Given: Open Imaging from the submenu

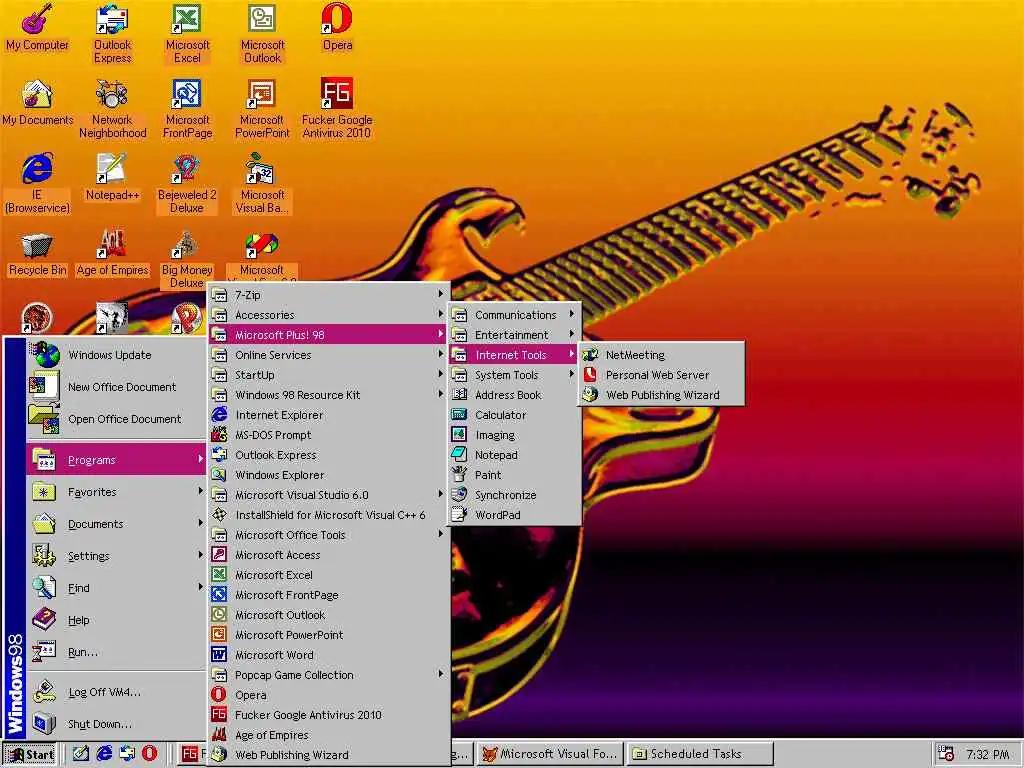Looking at the screenshot, I should pyautogui.click(x=514, y=435).
